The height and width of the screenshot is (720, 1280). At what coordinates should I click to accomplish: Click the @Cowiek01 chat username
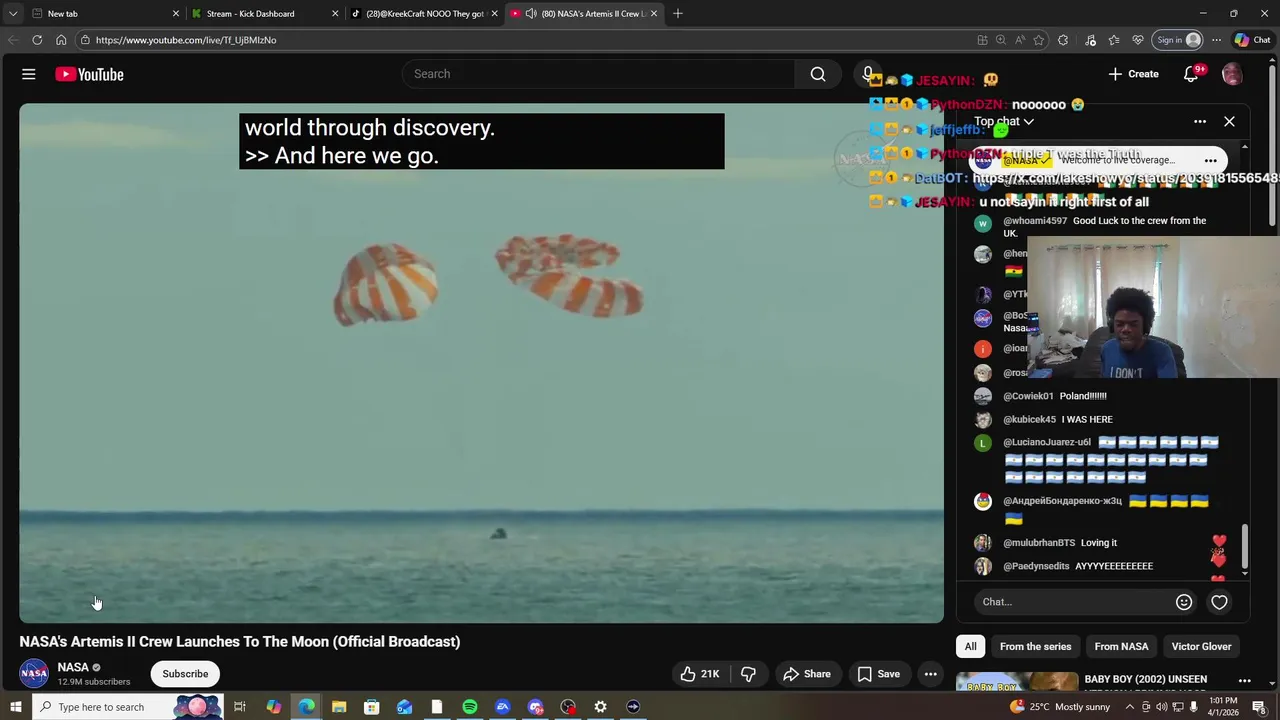(1028, 396)
